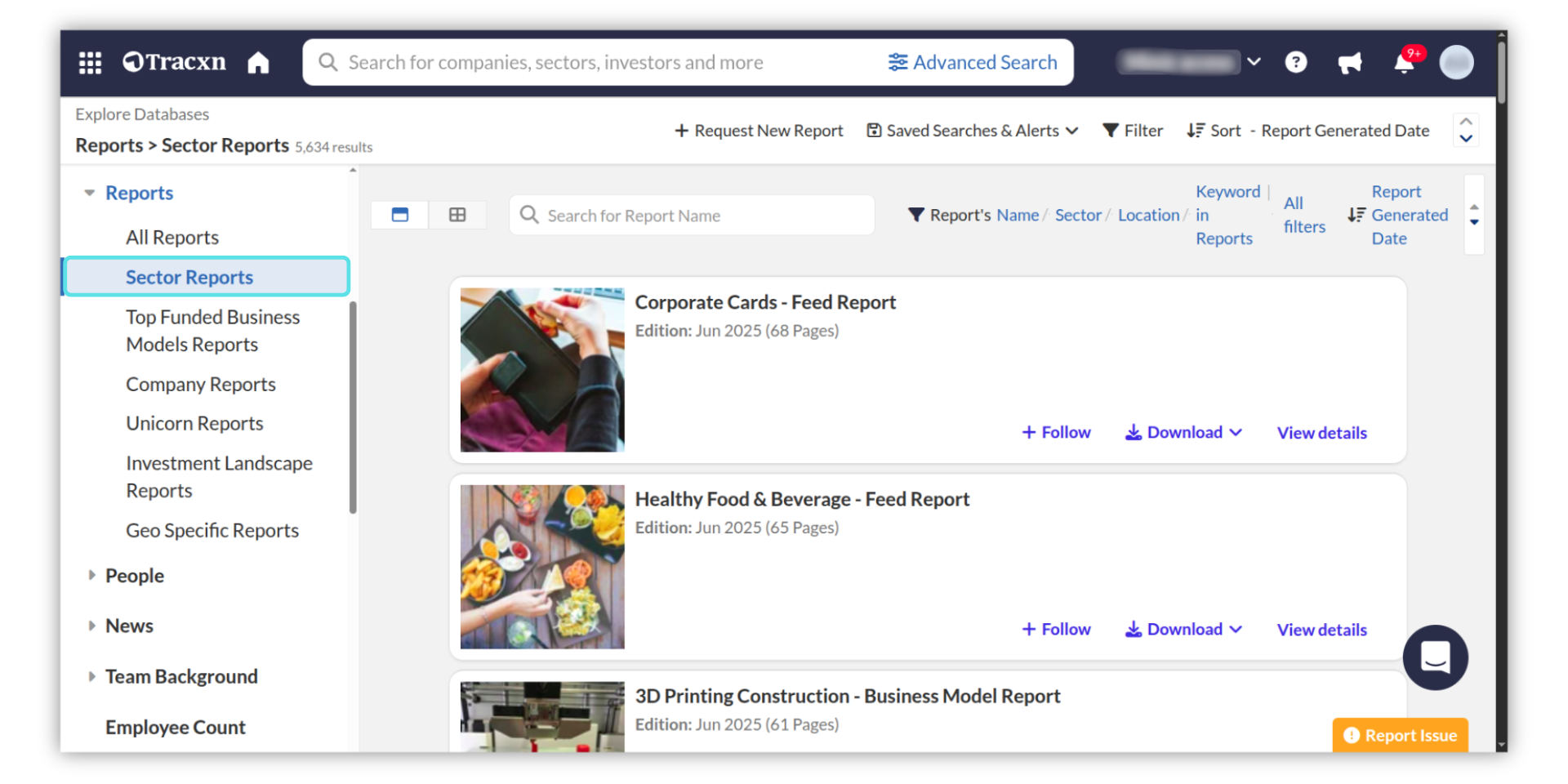This screenshot has width=1568, height=784.
Task: Click the Filter funnel in top toolbar
Action: point(1132,131)
